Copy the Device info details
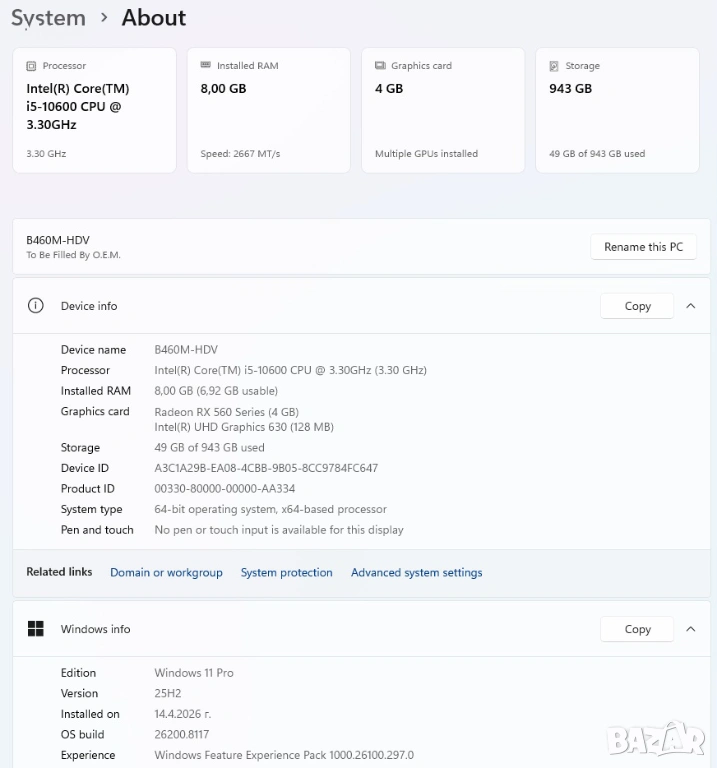Screen dimensions: 717x768 [x=637, y=306]
